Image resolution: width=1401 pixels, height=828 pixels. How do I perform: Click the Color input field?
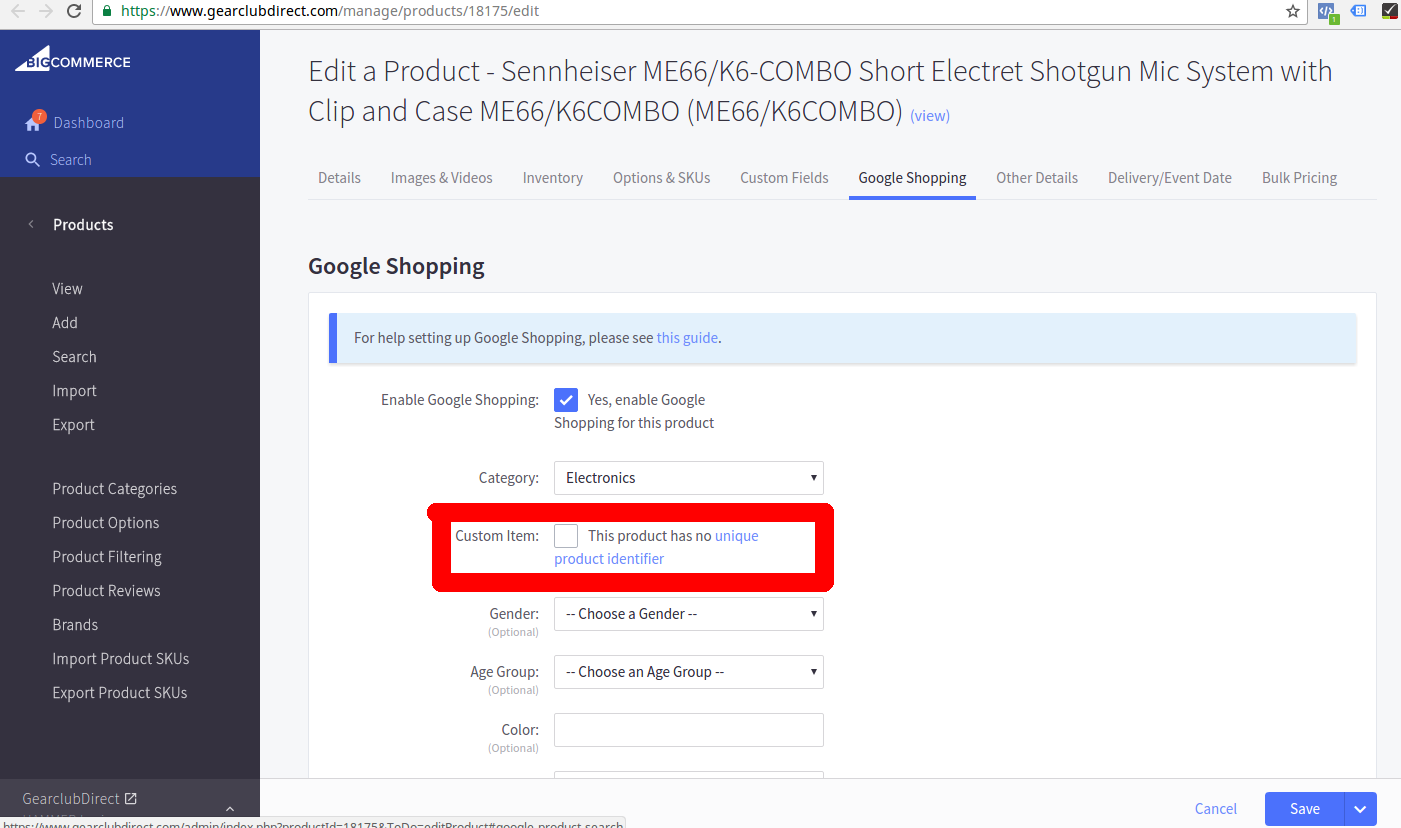click(689, 730)
